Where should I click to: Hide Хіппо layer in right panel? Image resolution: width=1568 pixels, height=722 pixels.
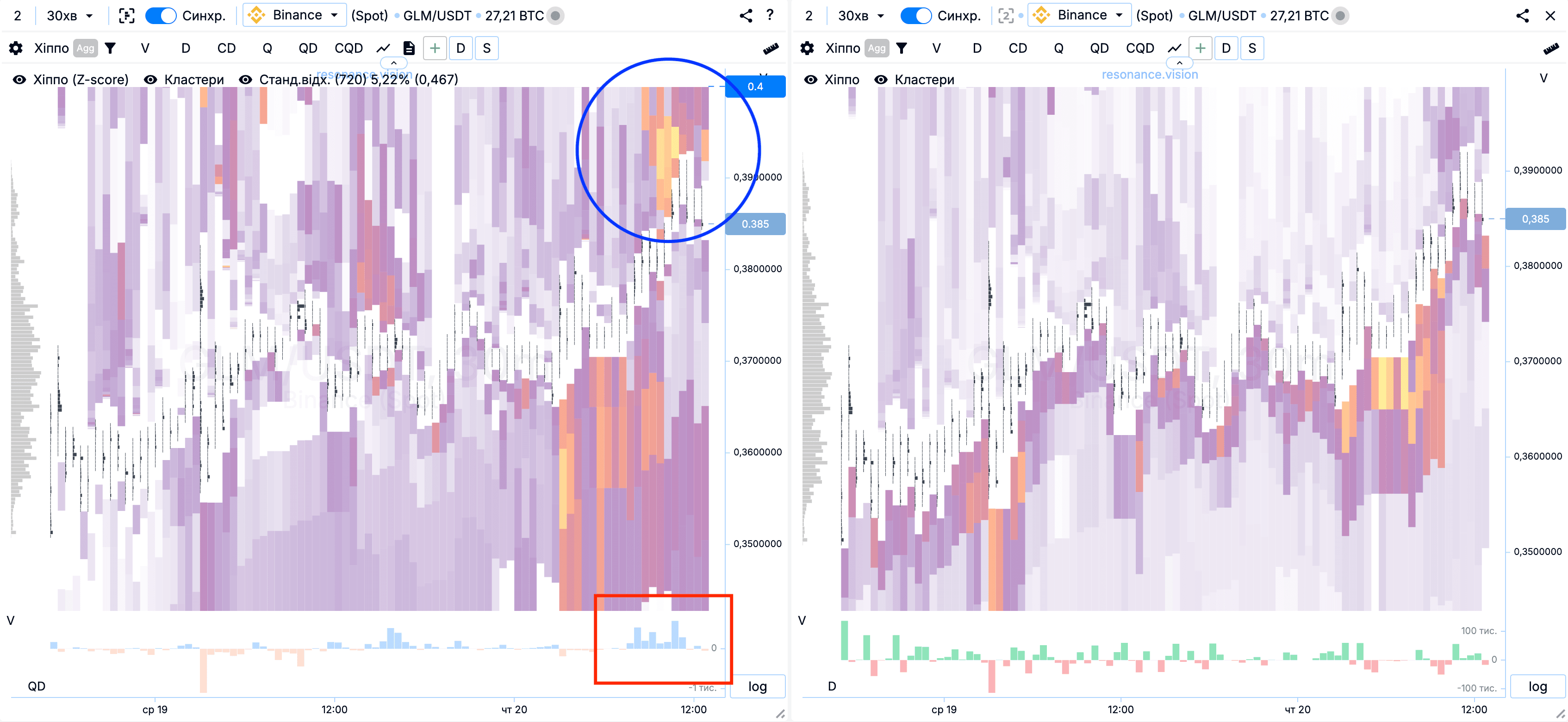coord(811,80)
